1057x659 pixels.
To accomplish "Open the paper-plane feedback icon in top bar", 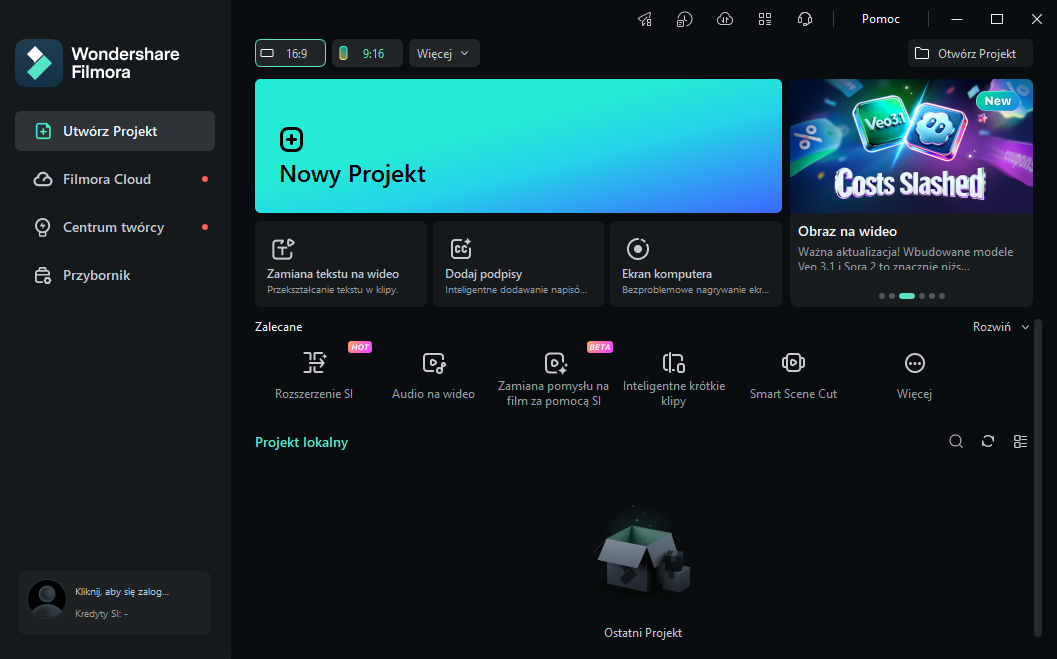I will pyautogui.click(x=645, y=19).
